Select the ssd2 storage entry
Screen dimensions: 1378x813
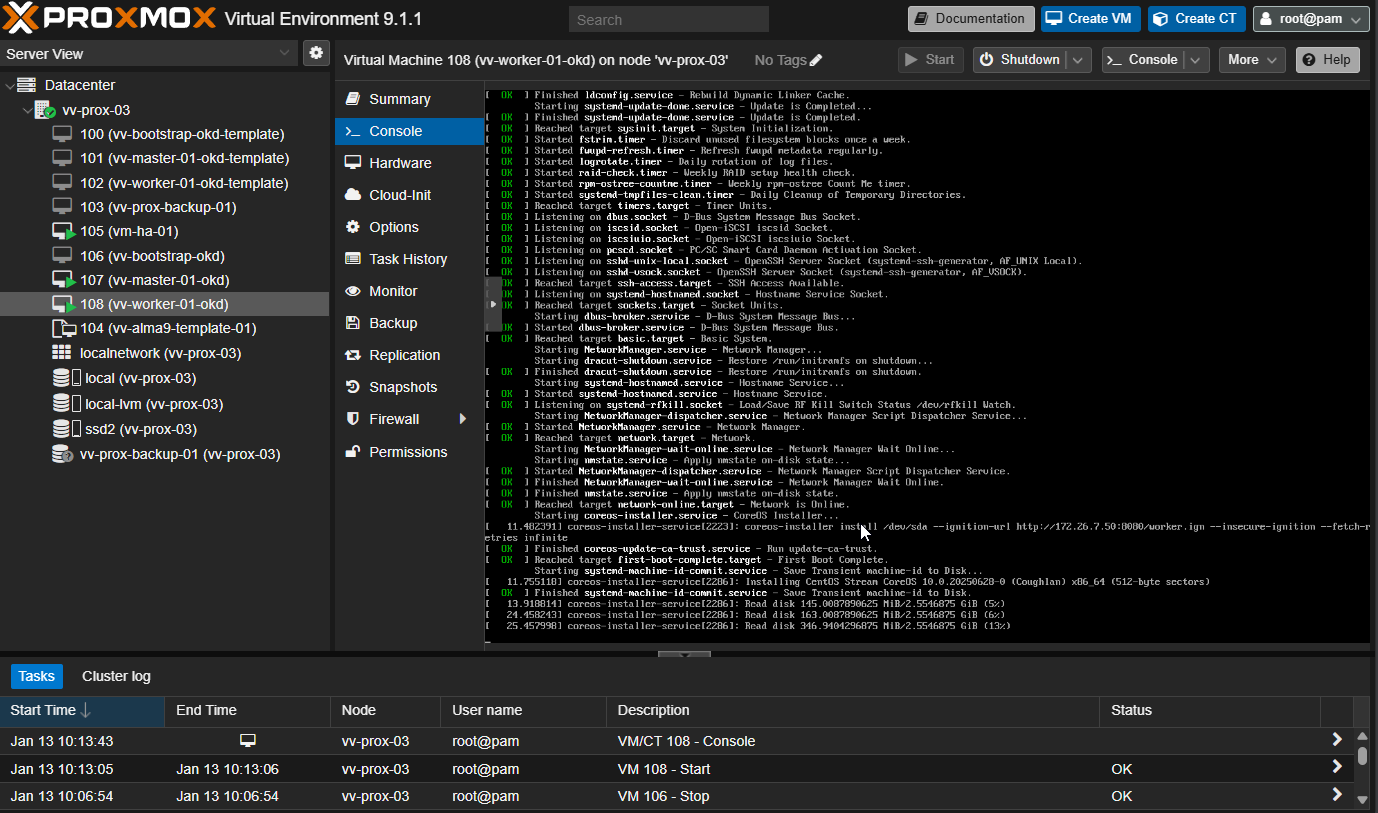point(140,429)
